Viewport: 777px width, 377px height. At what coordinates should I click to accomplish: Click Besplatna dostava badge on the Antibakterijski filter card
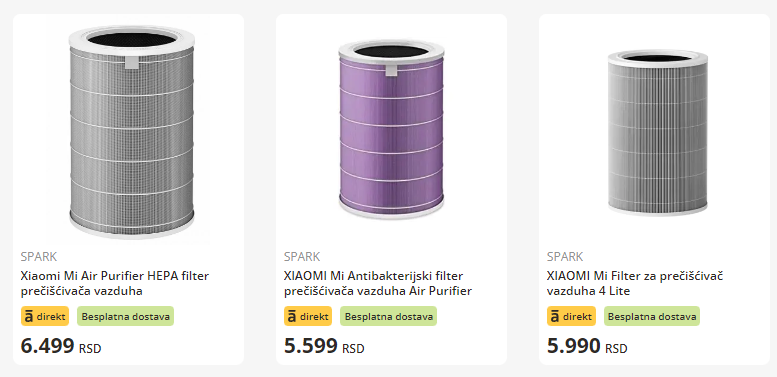[x=388, y=316]
